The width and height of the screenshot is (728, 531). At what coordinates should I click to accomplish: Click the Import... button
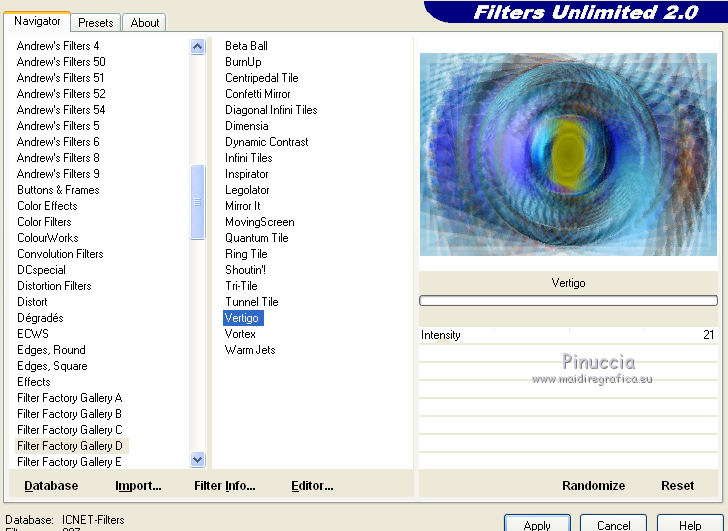138,486
